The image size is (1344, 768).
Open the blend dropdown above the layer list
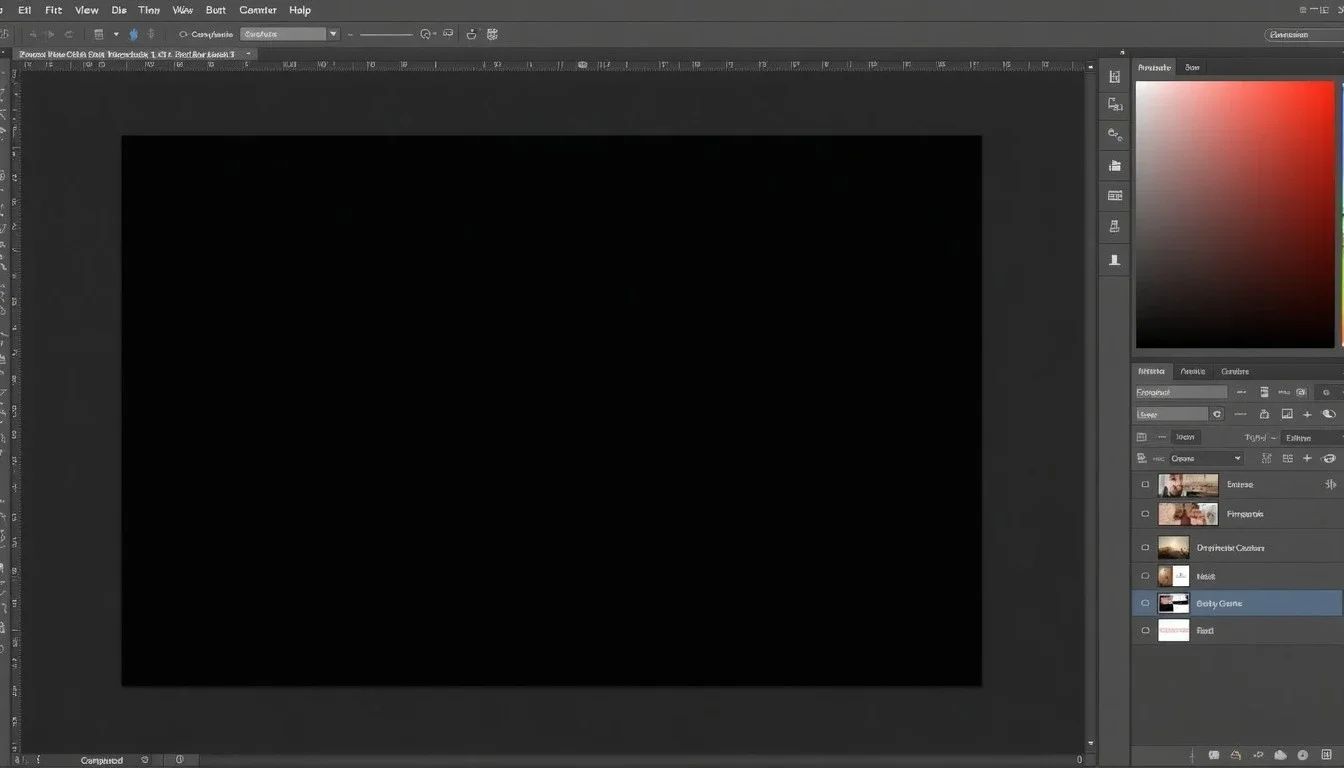(1205, 458)
